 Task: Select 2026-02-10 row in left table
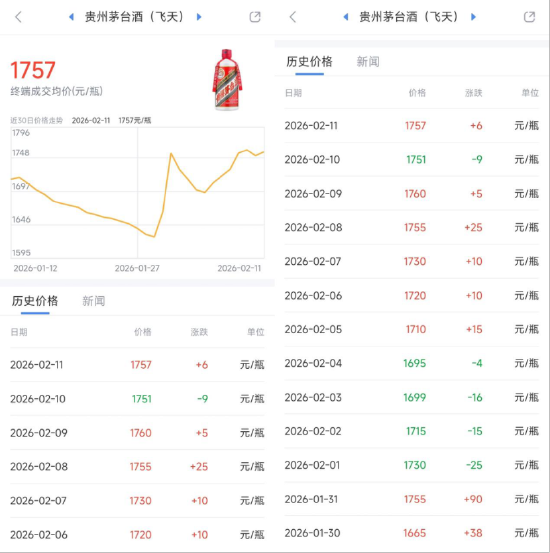[x=137, y=399]
